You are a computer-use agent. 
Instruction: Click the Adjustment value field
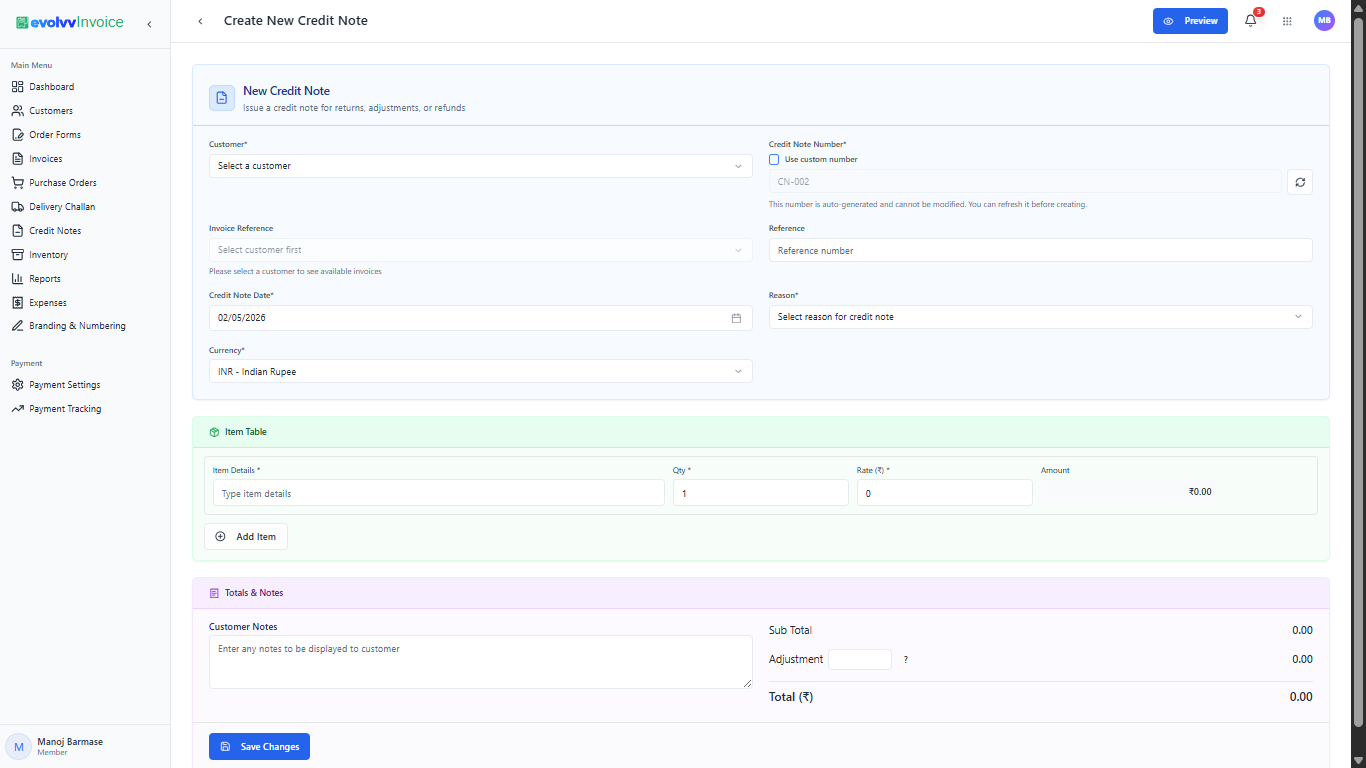coord(859,660)
